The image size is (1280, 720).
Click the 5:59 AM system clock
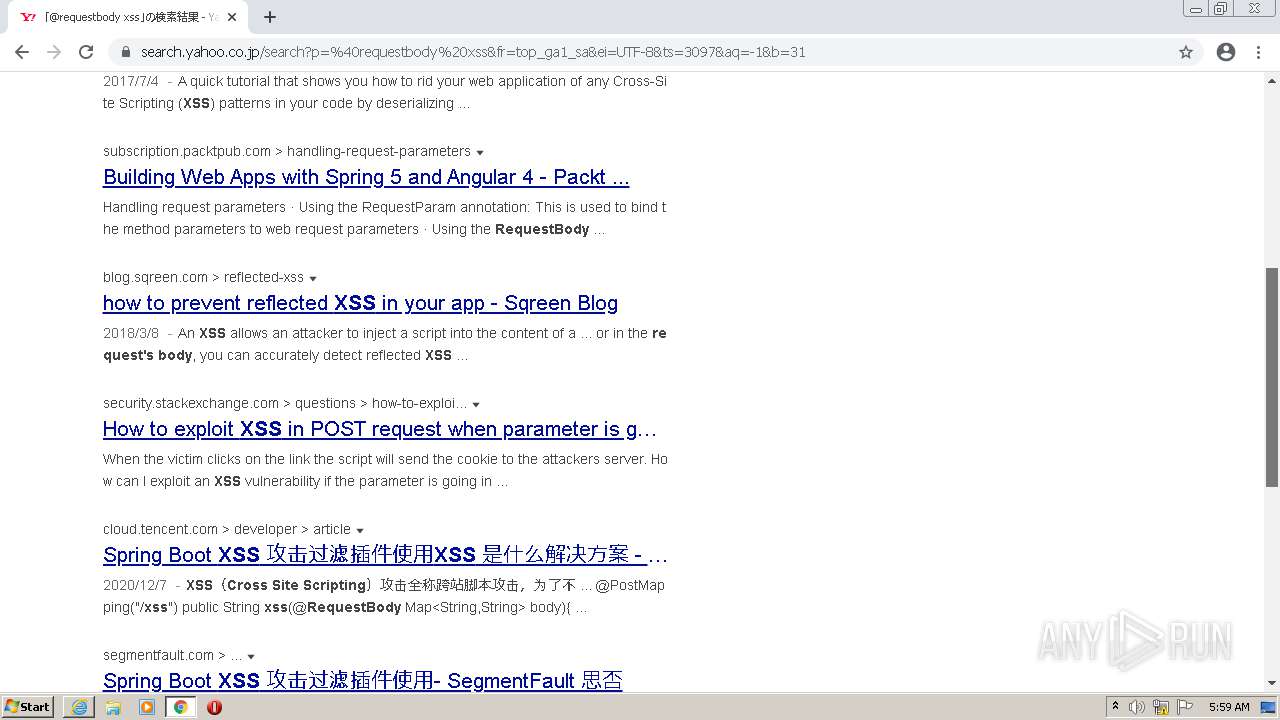(1229, 707)
